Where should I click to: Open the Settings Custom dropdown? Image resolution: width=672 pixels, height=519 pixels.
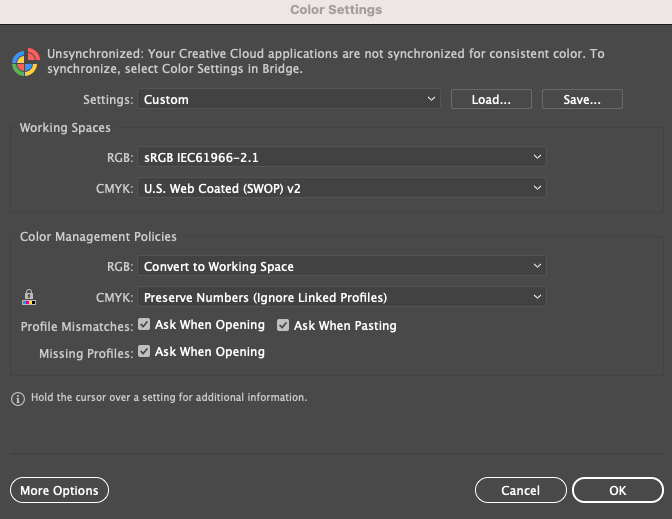[289, 99]
